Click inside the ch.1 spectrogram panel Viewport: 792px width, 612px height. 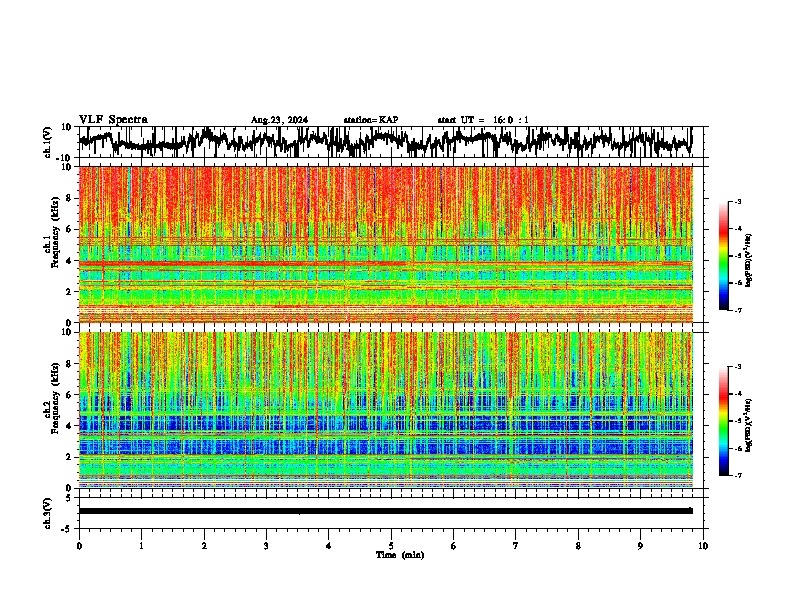[385, 244]
